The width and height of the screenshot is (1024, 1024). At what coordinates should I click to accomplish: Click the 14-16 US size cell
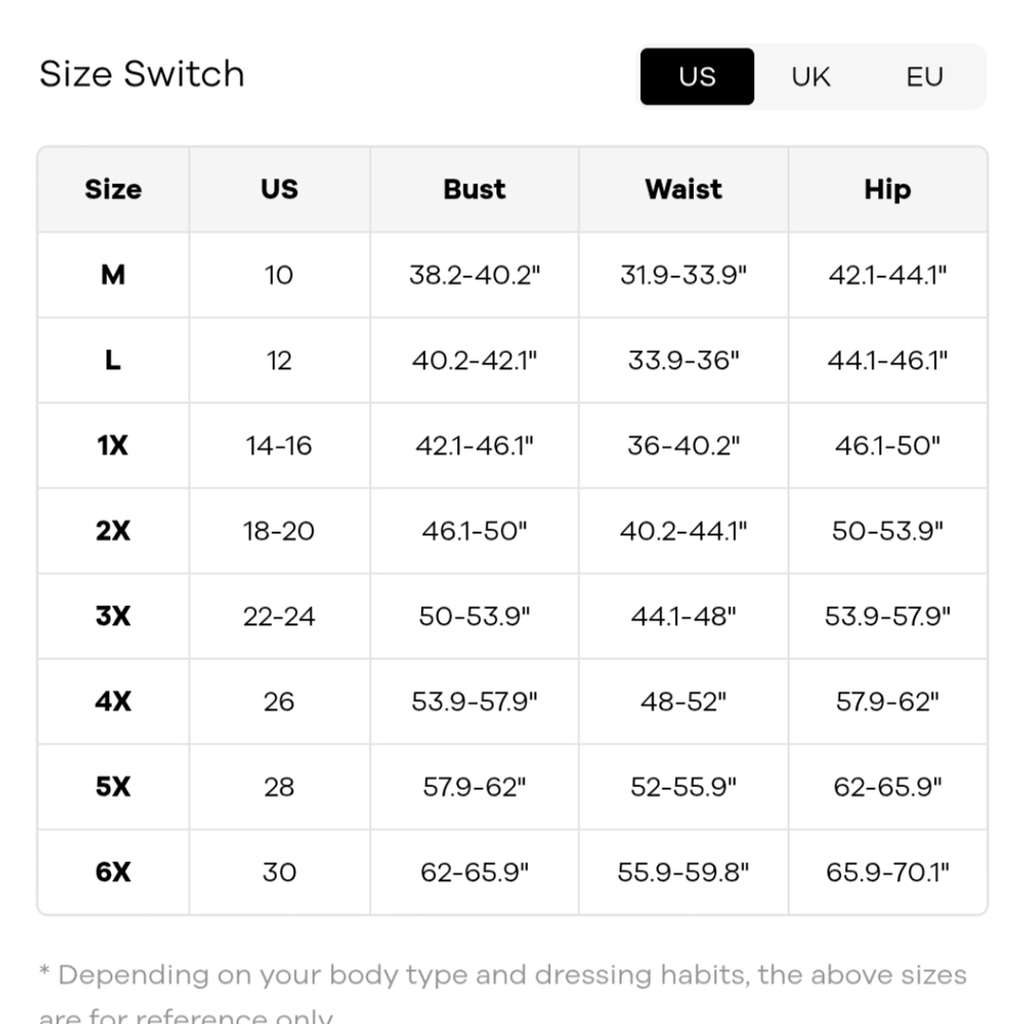(280, 445)
